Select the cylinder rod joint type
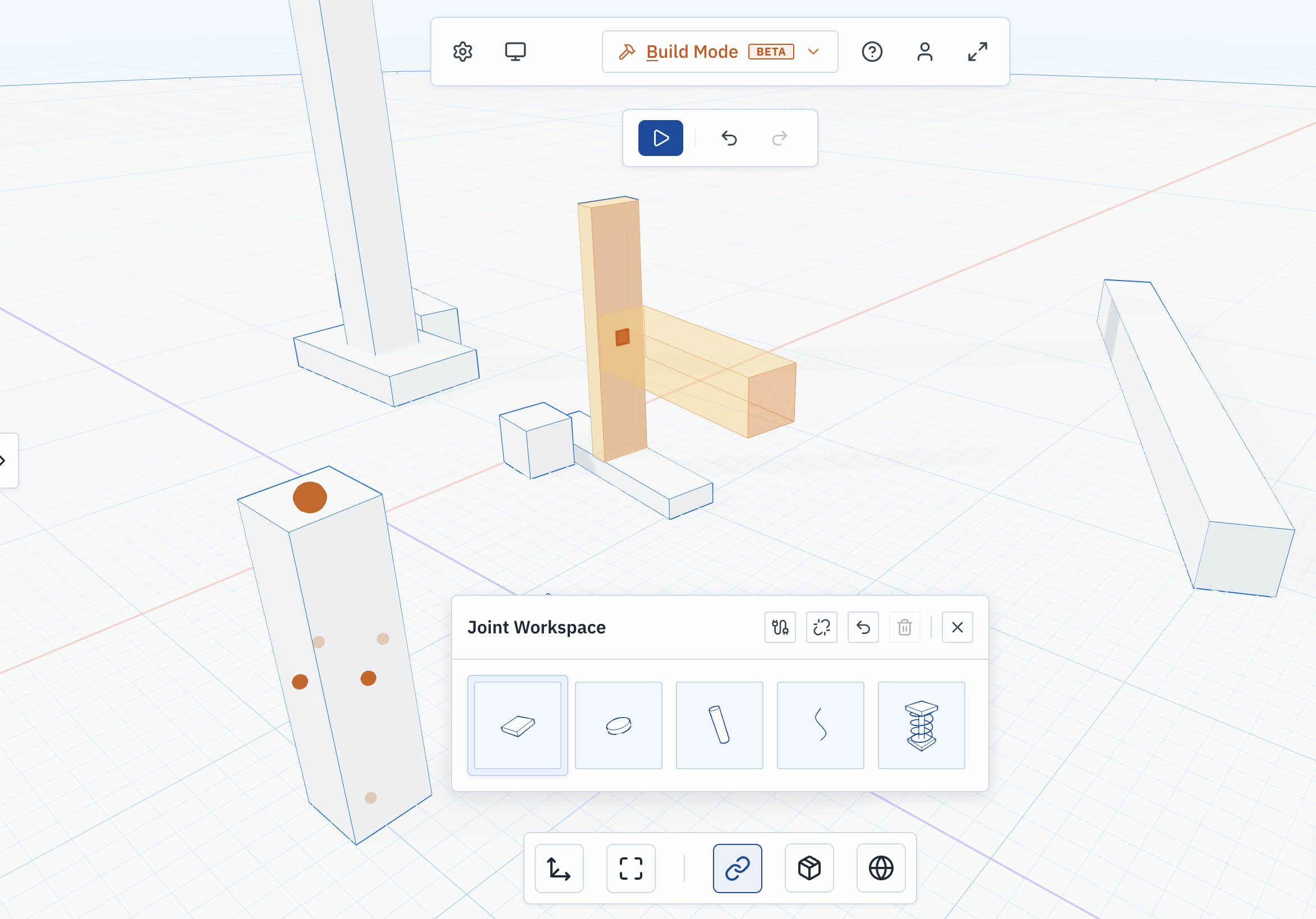The image size is (1316, 919). pyautogui.click(x=719, y=725)
